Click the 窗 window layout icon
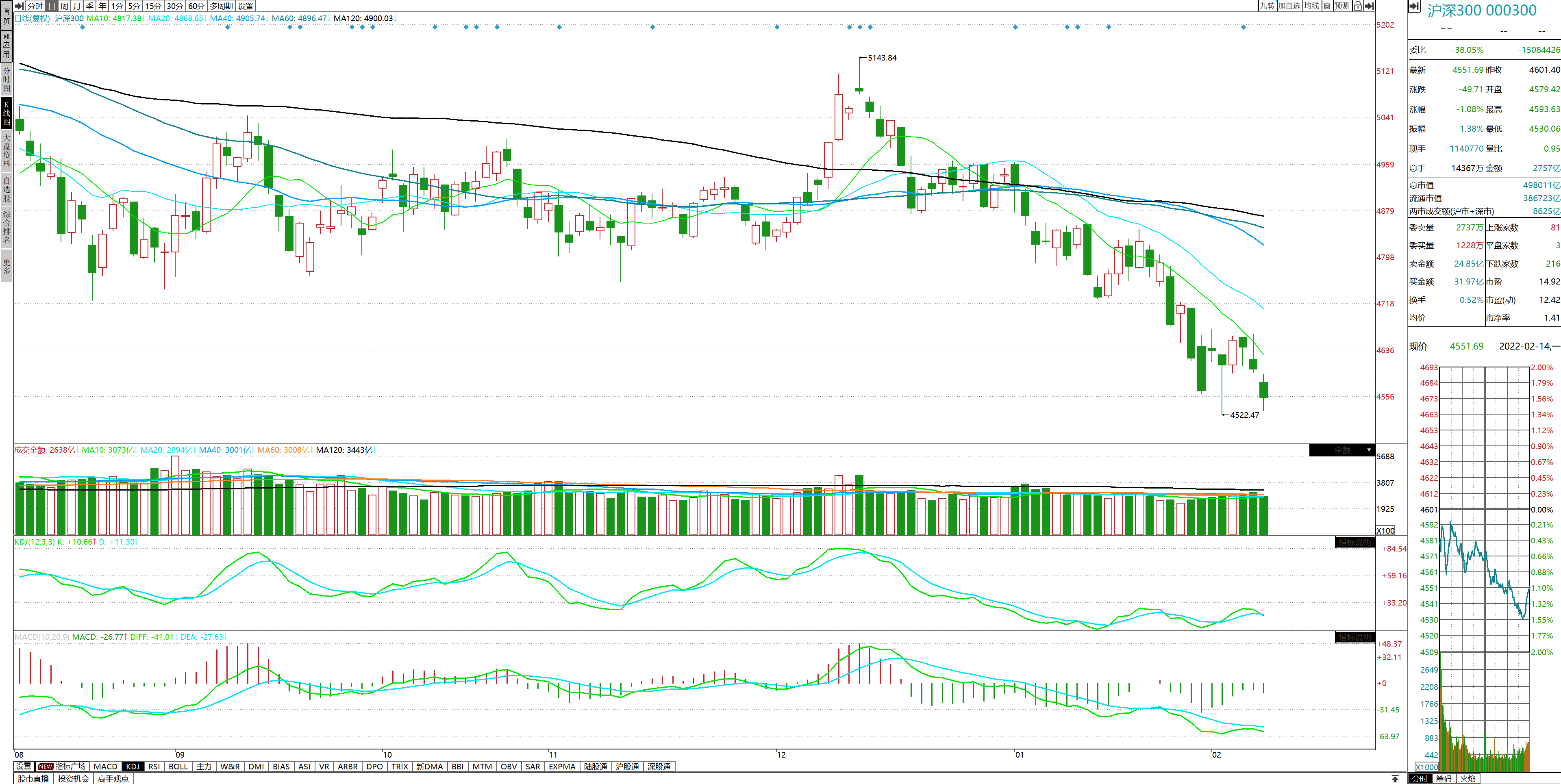This screenshot has width=1561, height=784. [x=1327, y=5]
